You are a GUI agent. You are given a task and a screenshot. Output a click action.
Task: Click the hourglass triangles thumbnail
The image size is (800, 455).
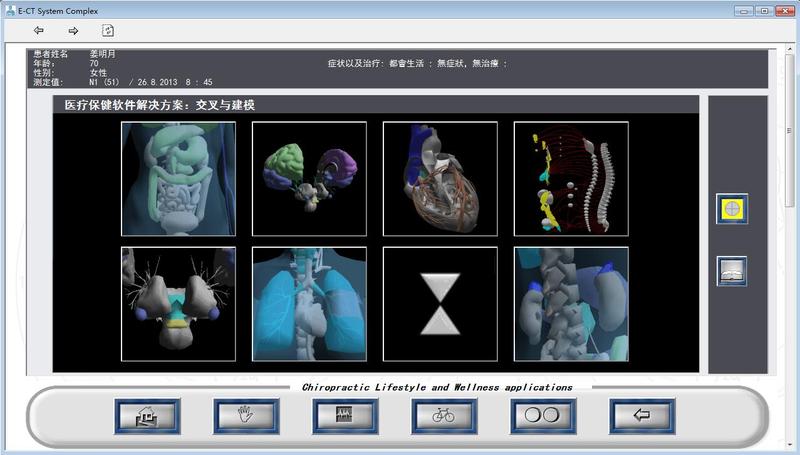coord(440,304)
